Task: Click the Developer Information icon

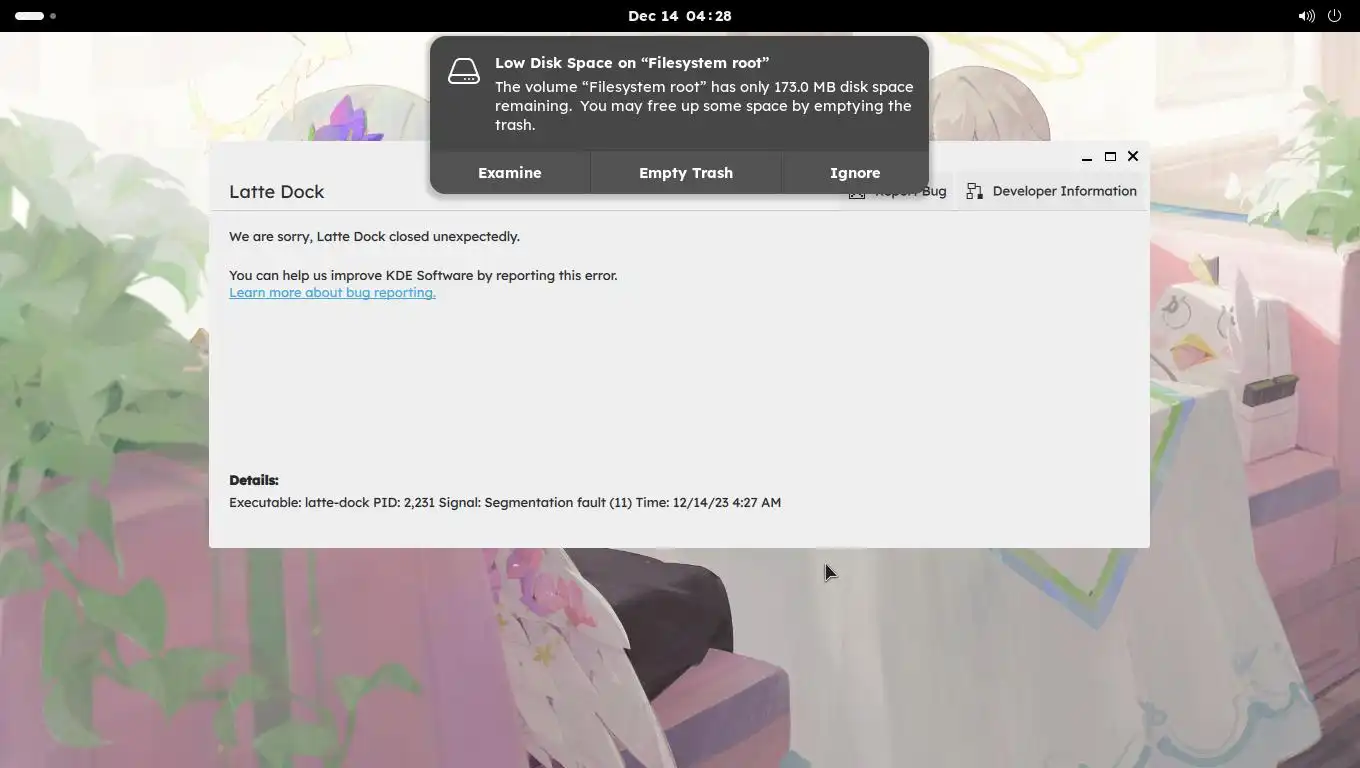Action: (974, 191)
